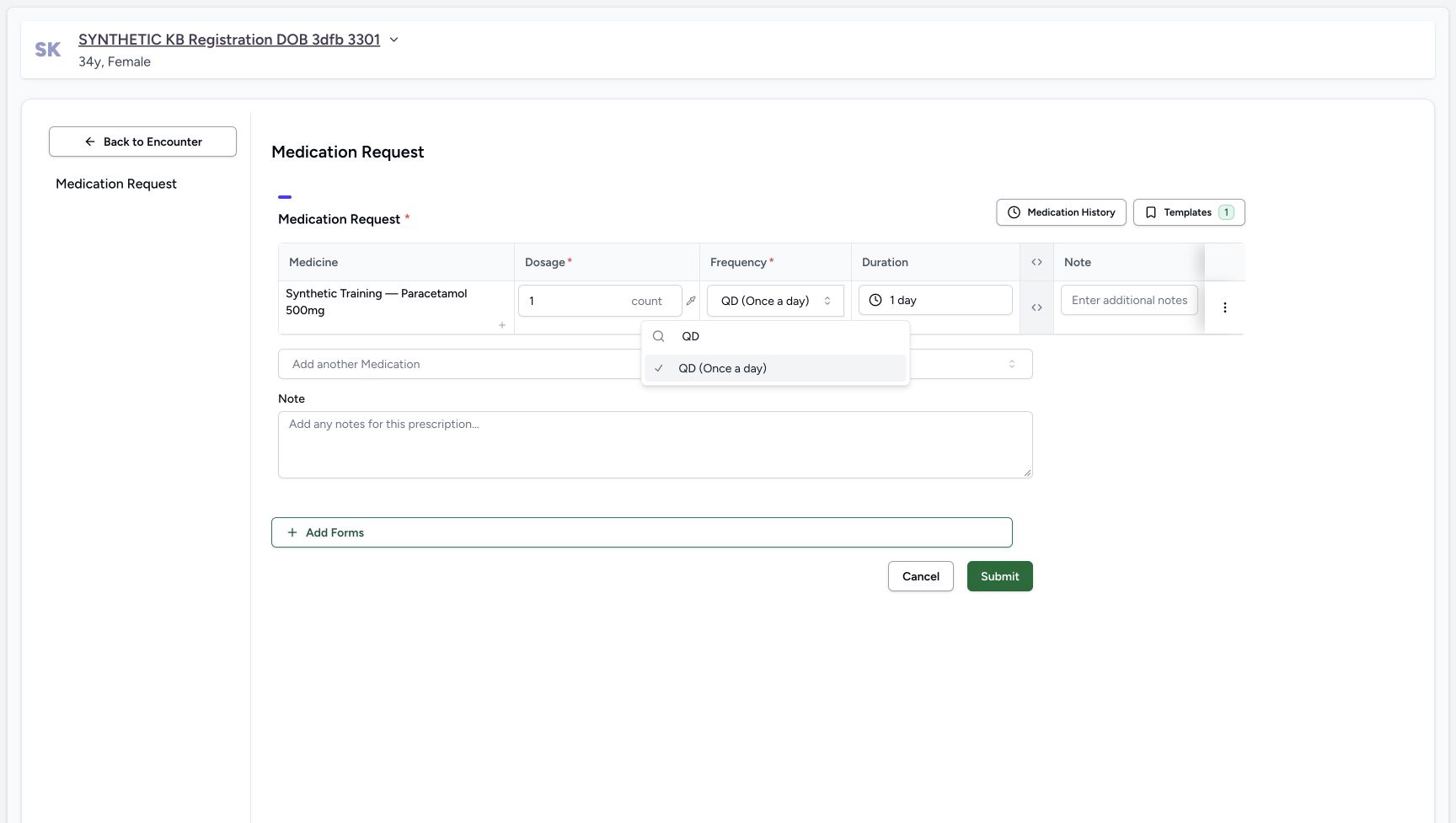Click the prescription Note textarea
This screenshot has height=823, width=1456.
click(x=655, y=445)
